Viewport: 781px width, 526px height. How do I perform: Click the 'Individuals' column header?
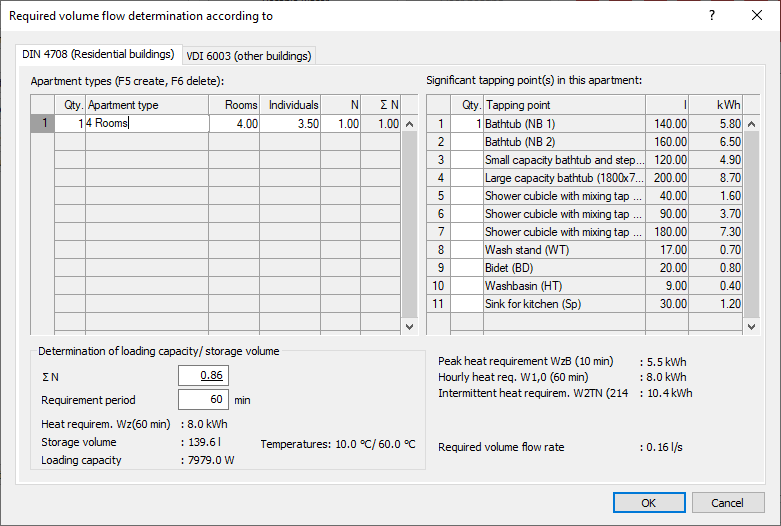click(x=290, y=105)
